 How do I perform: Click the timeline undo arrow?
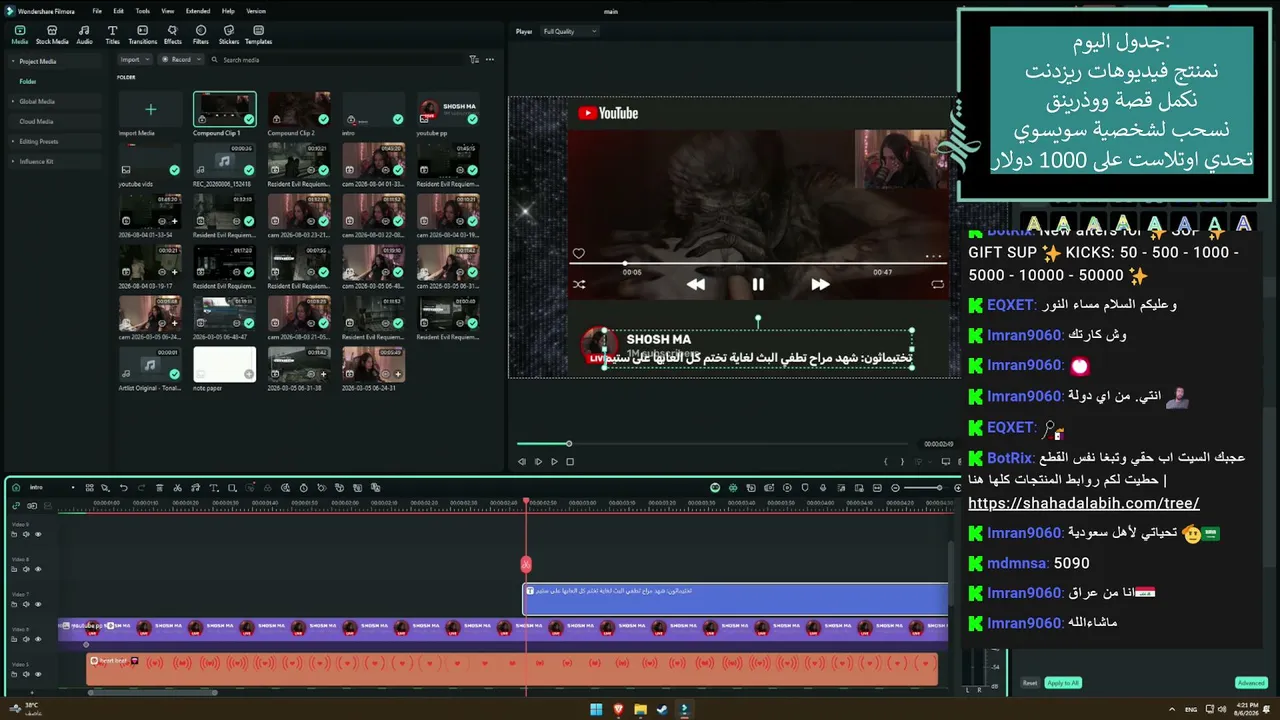[123, 488]
